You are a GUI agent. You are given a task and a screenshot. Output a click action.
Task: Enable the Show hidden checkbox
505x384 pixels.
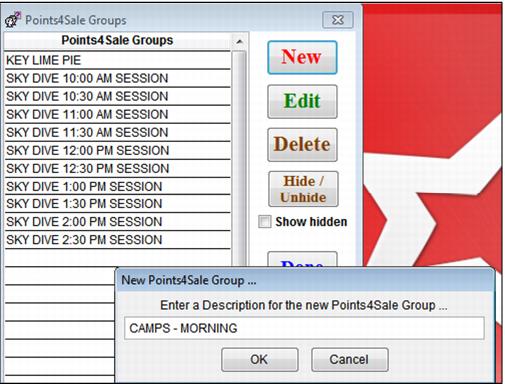265,222
